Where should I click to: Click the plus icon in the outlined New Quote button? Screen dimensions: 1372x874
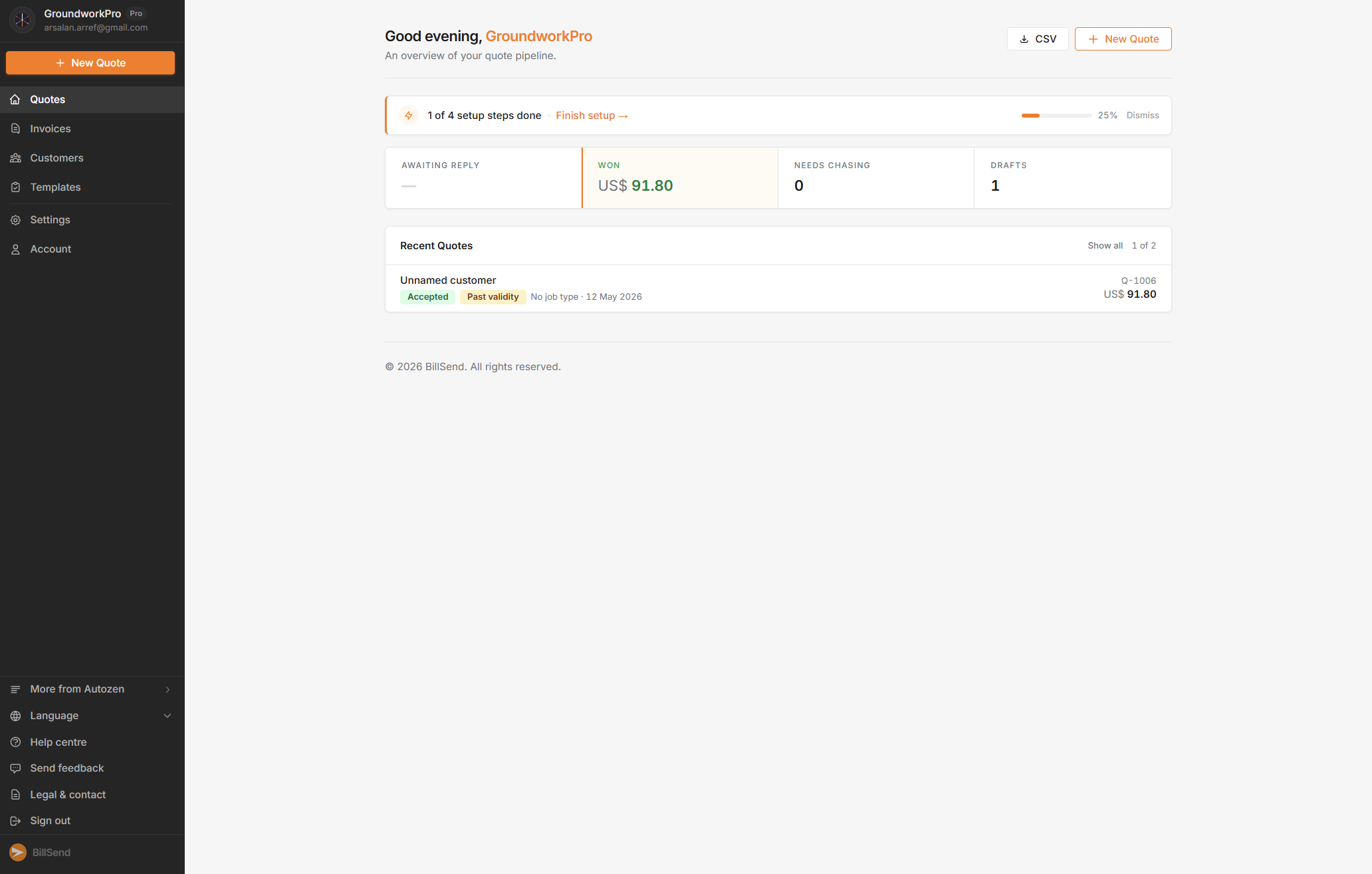[1093, 39]
